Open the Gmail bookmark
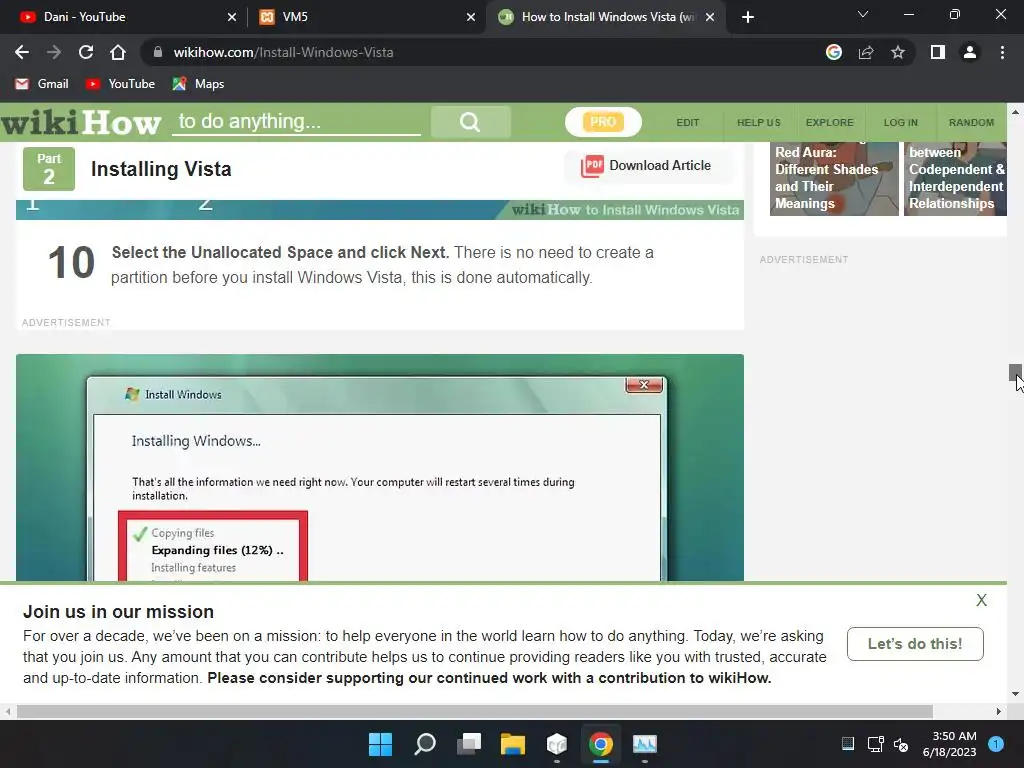 [42, 84]
